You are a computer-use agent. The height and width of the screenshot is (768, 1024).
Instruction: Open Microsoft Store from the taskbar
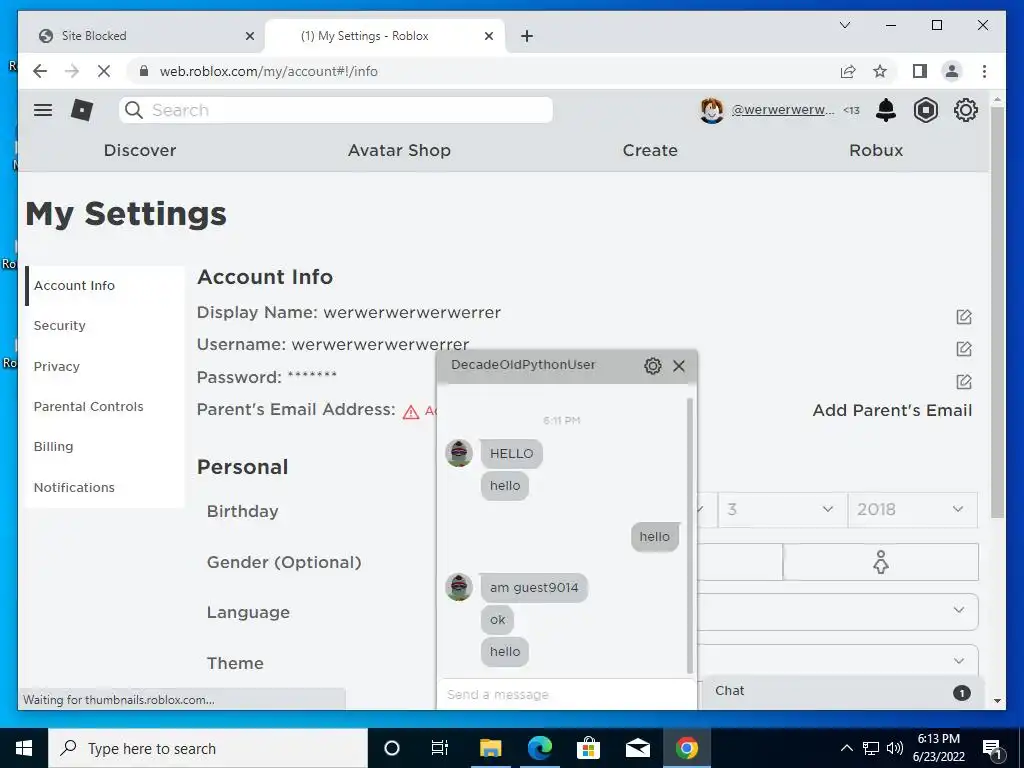click(x=588, y=748)
